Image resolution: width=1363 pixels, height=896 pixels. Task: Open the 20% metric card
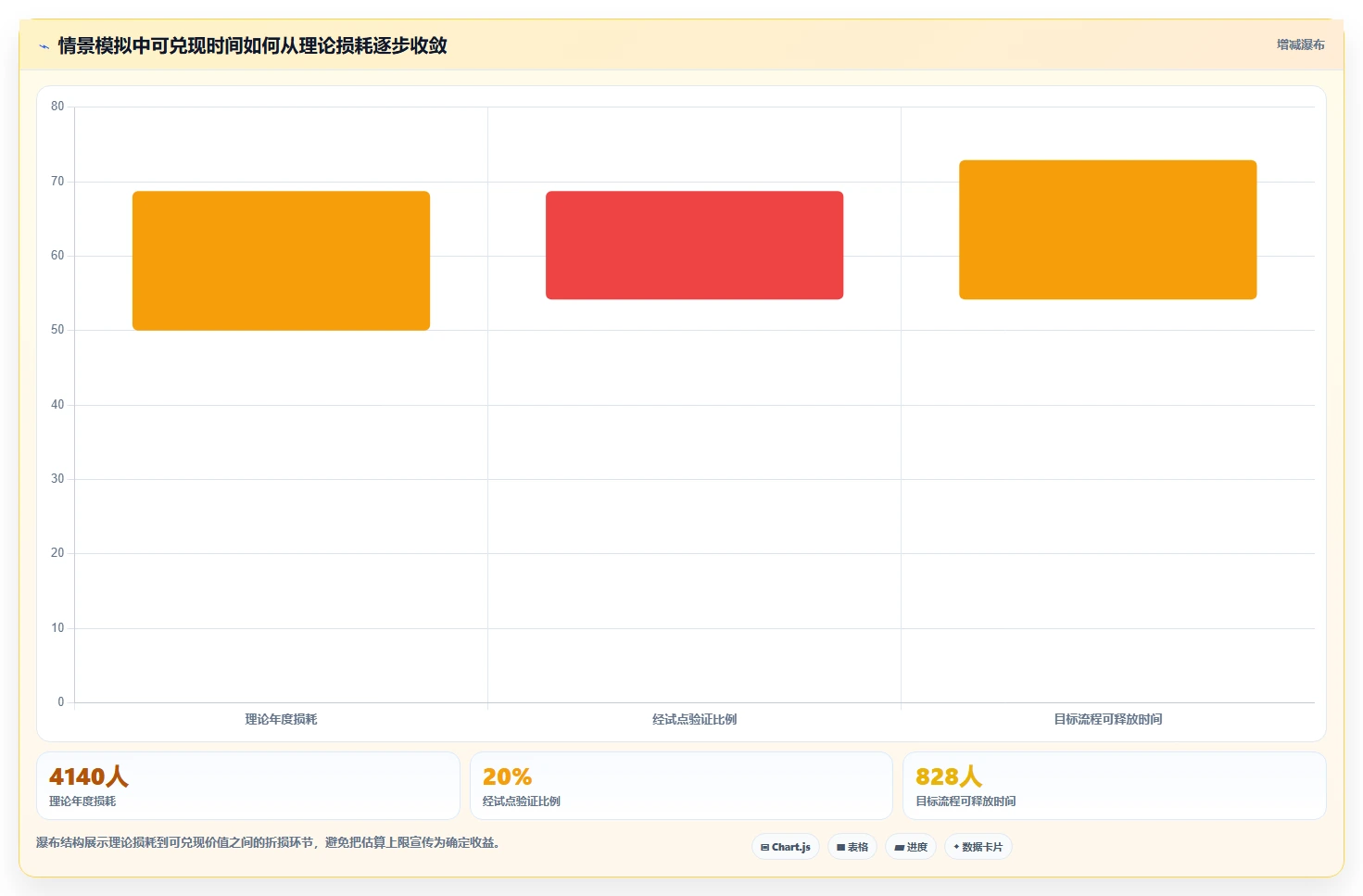(x=681, y=786)
